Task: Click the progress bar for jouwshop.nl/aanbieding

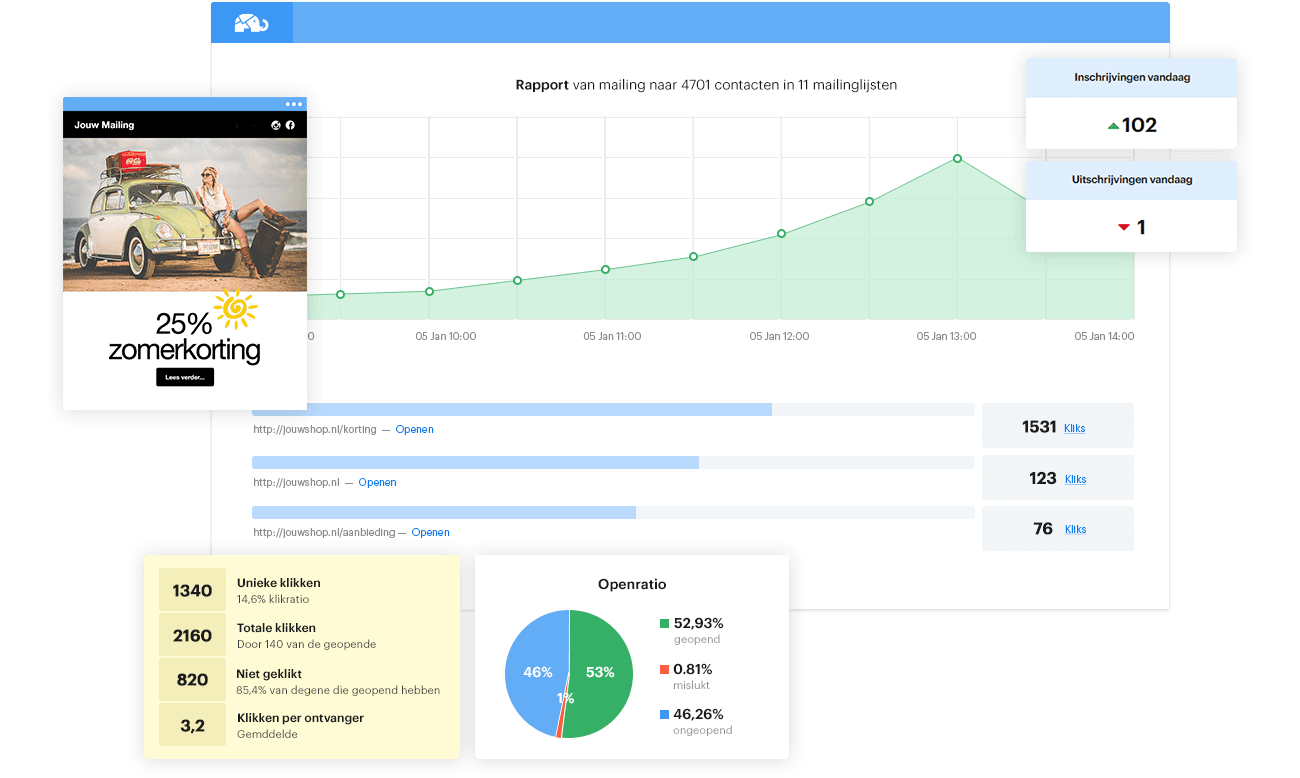Action: pos(613,512)
